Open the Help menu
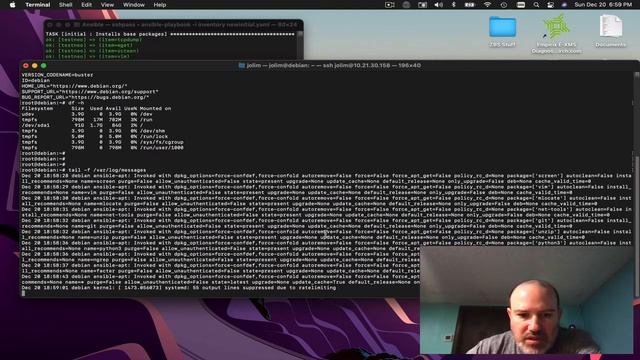The height and width of the screenshot is (360, 640). pos(160,5)
